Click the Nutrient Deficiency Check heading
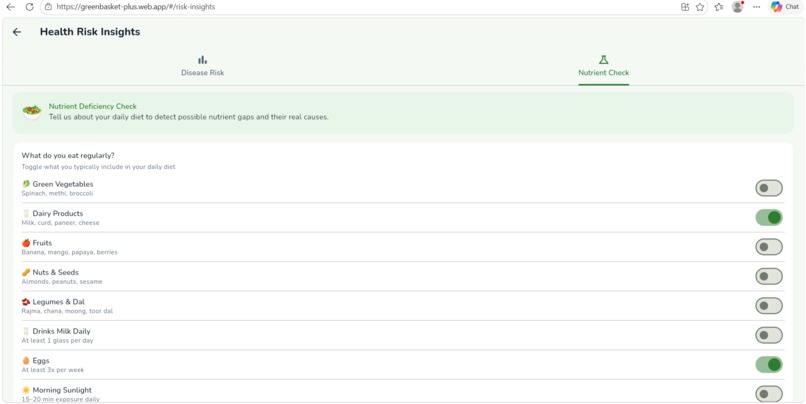The height and width of the screenshot is (404, 806). point(93,106)
